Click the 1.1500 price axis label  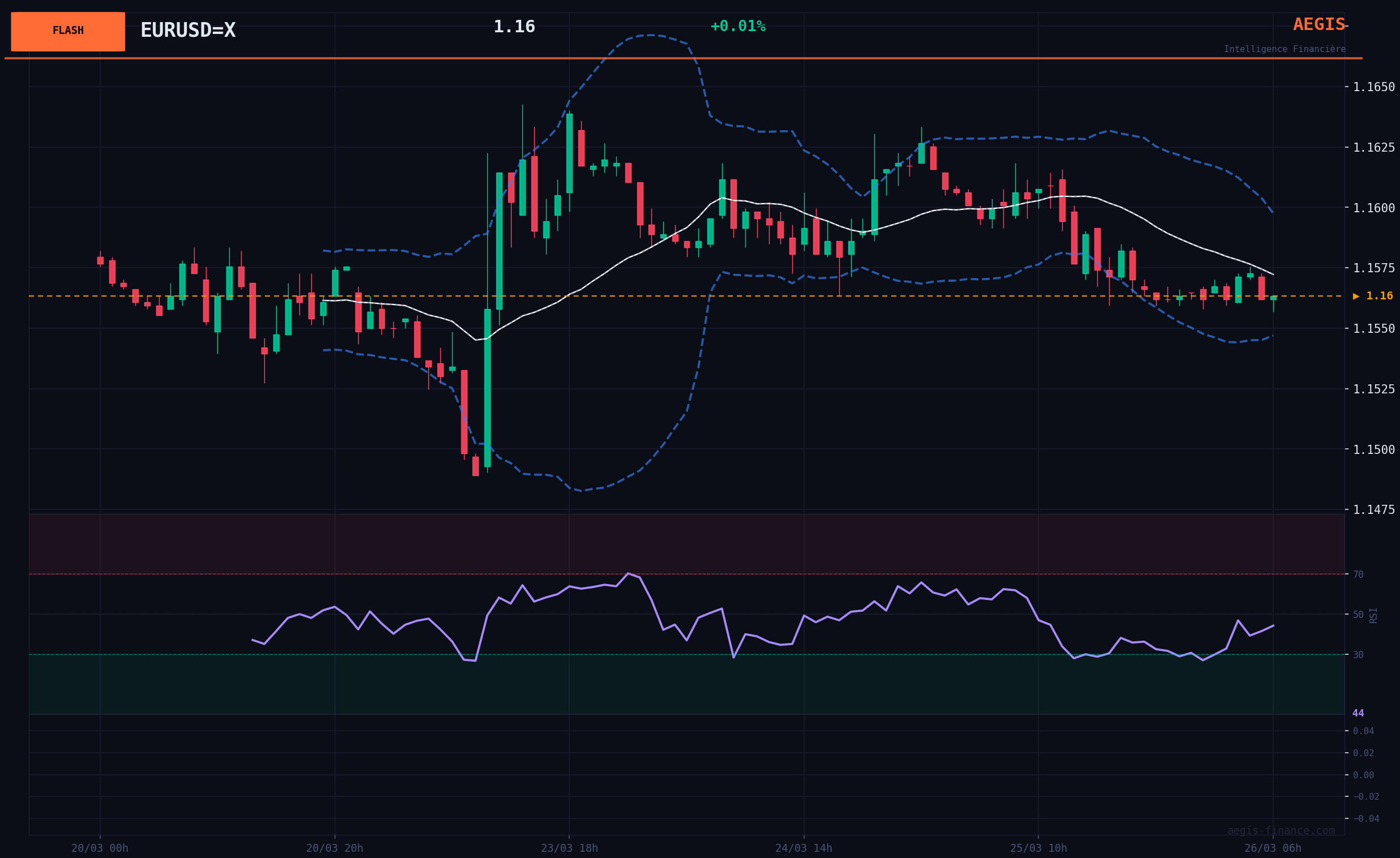(1373, 449)
